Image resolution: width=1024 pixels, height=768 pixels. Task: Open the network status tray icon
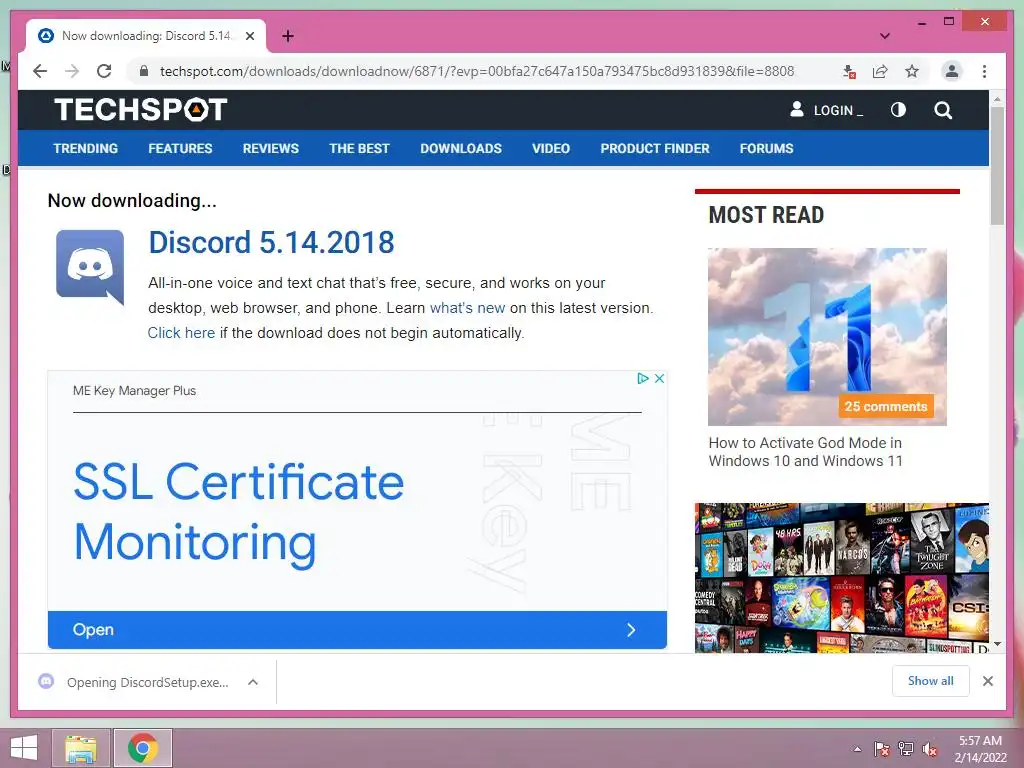tap(906, 749)
